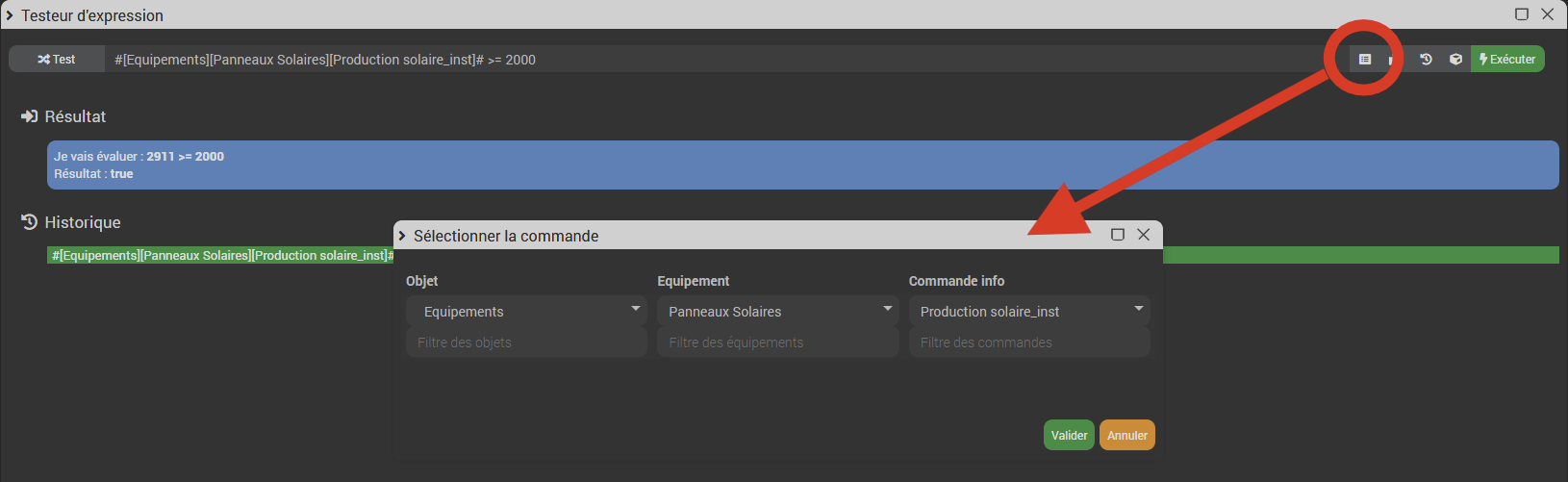Open the Objet dropdown showing Equipements

point(526,312)
